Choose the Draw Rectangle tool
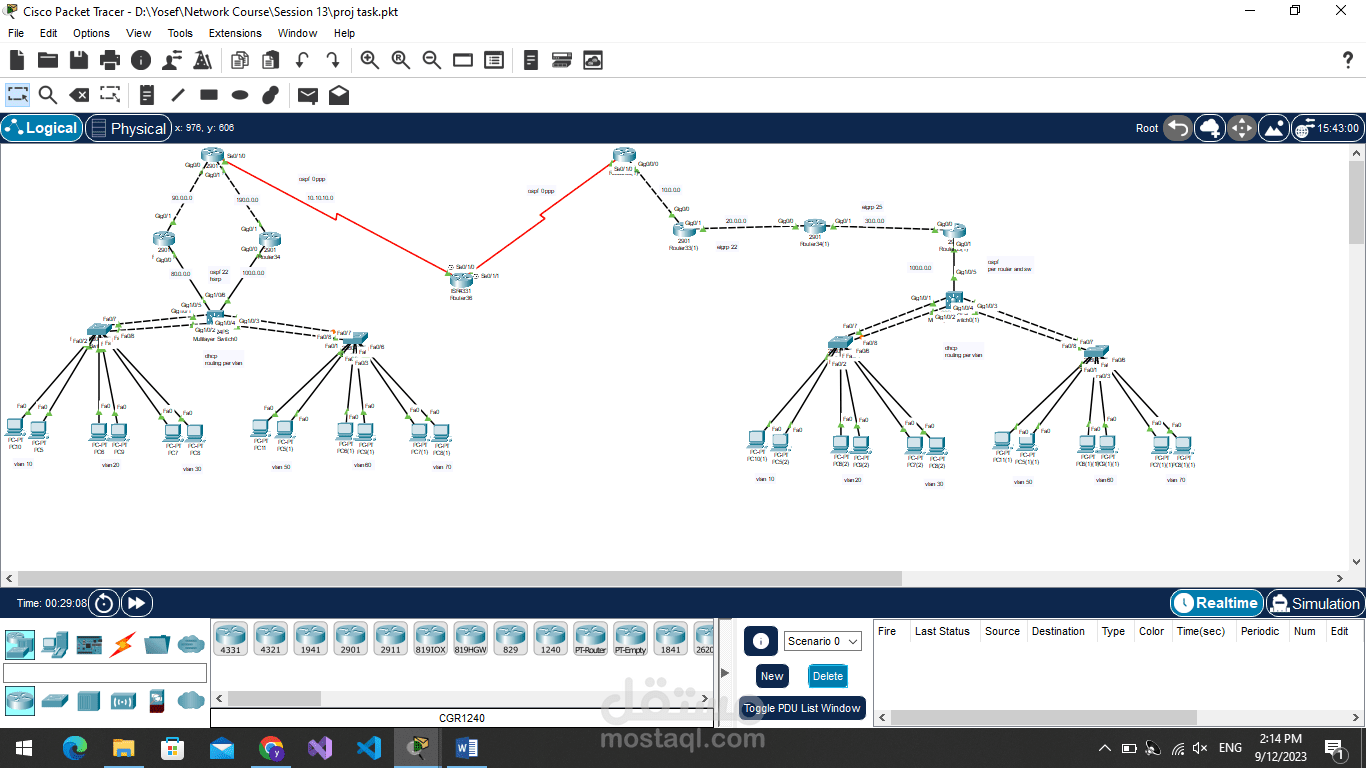The image size is (1366, 768). point(209,95)
